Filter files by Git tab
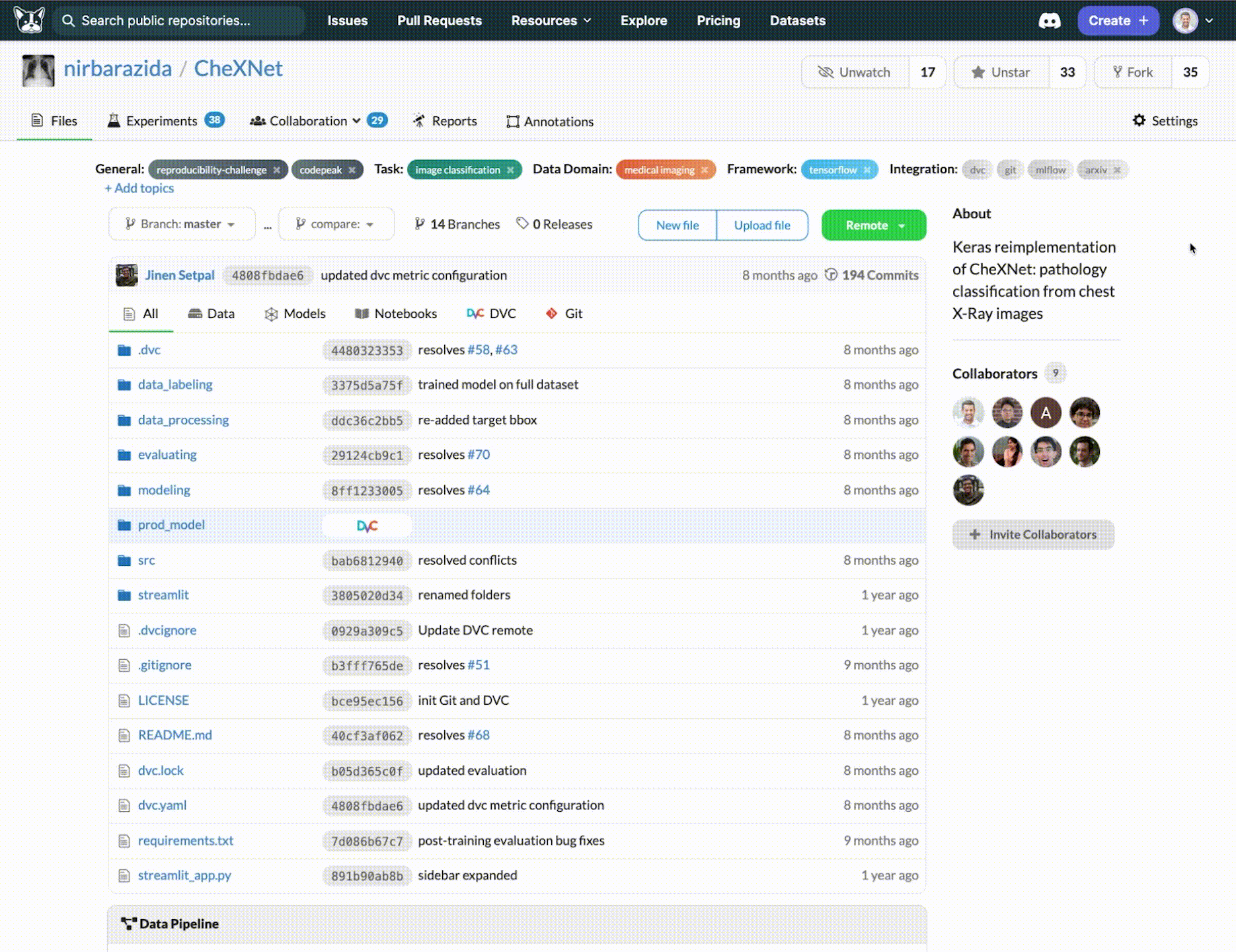Viewport: 1236px width, 952px height. click(x=564, y=313)
